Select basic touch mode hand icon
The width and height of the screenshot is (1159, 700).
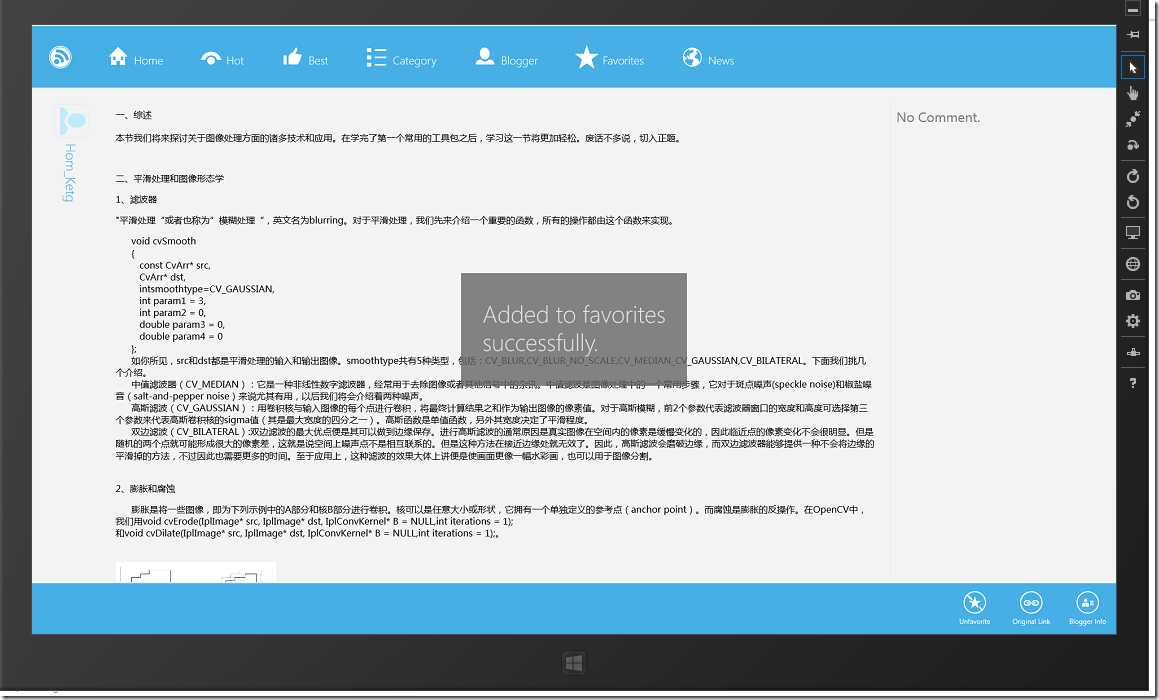(x=1132, y=93)
